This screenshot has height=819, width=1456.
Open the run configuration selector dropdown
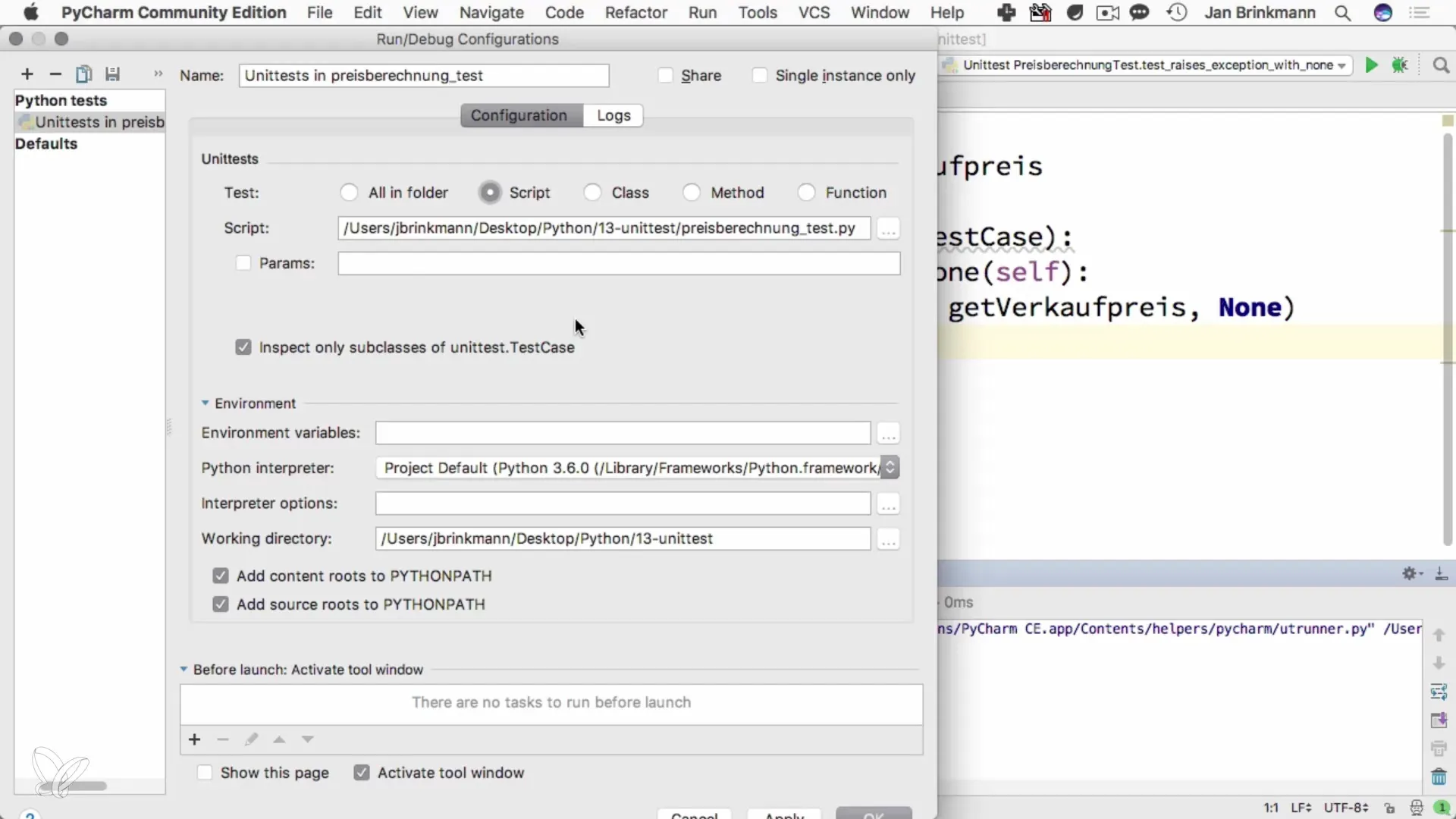[x=1147, y=65]
